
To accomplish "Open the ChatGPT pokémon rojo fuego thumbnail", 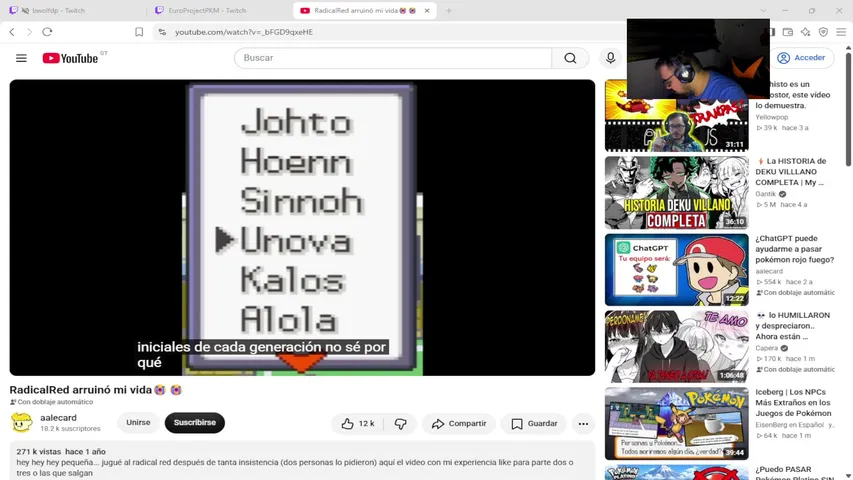I will coord(677,270).
